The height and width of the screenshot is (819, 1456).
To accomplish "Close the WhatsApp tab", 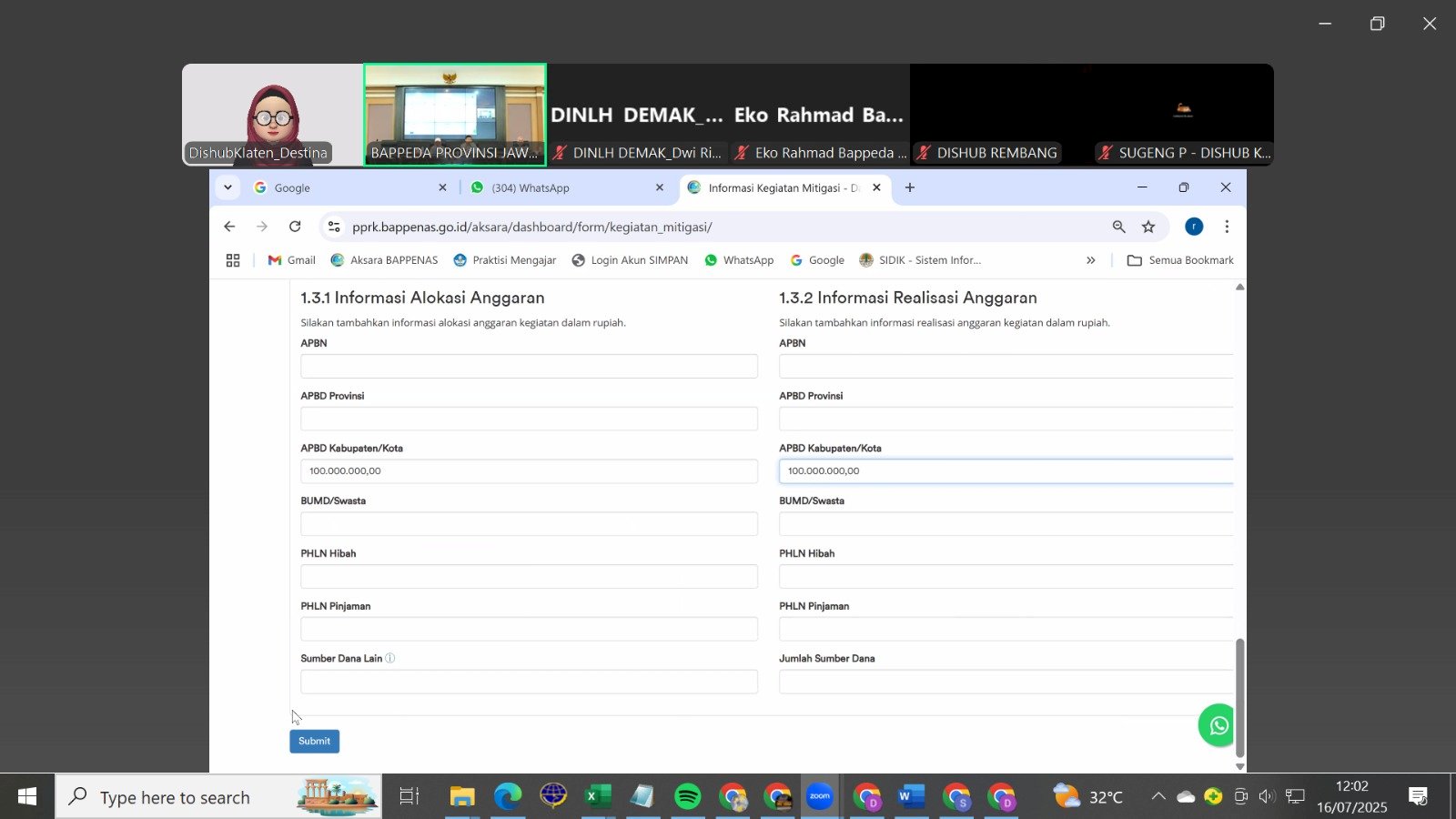I will coord(660,187).
